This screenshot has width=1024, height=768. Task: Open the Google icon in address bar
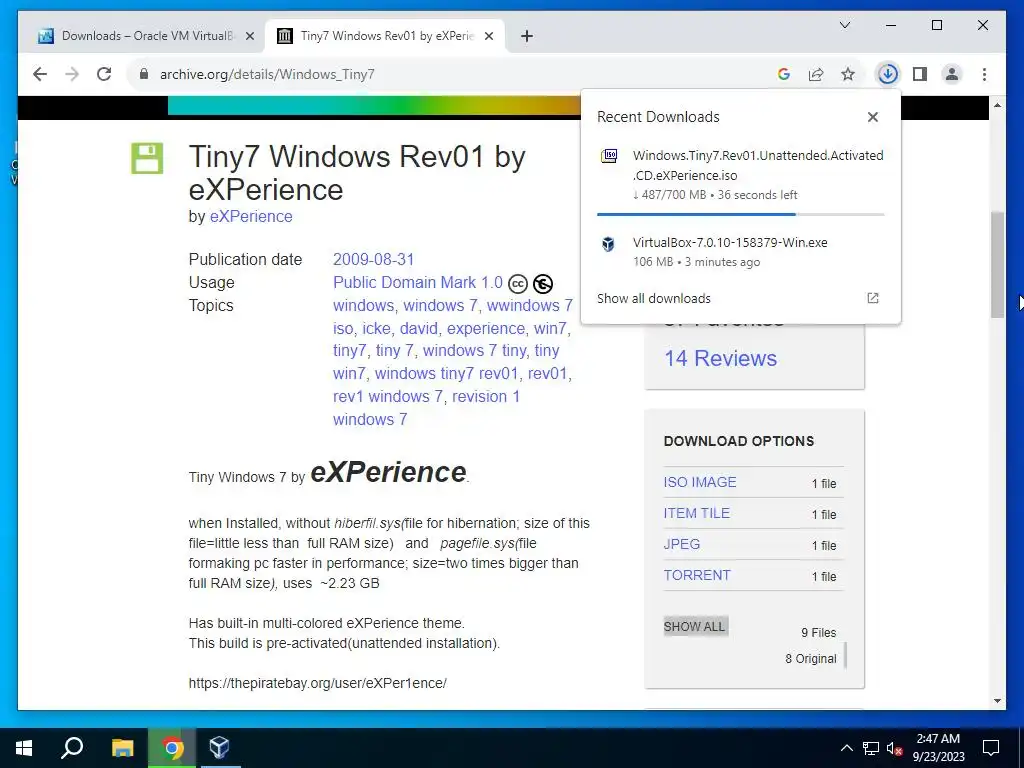point(784,74)
